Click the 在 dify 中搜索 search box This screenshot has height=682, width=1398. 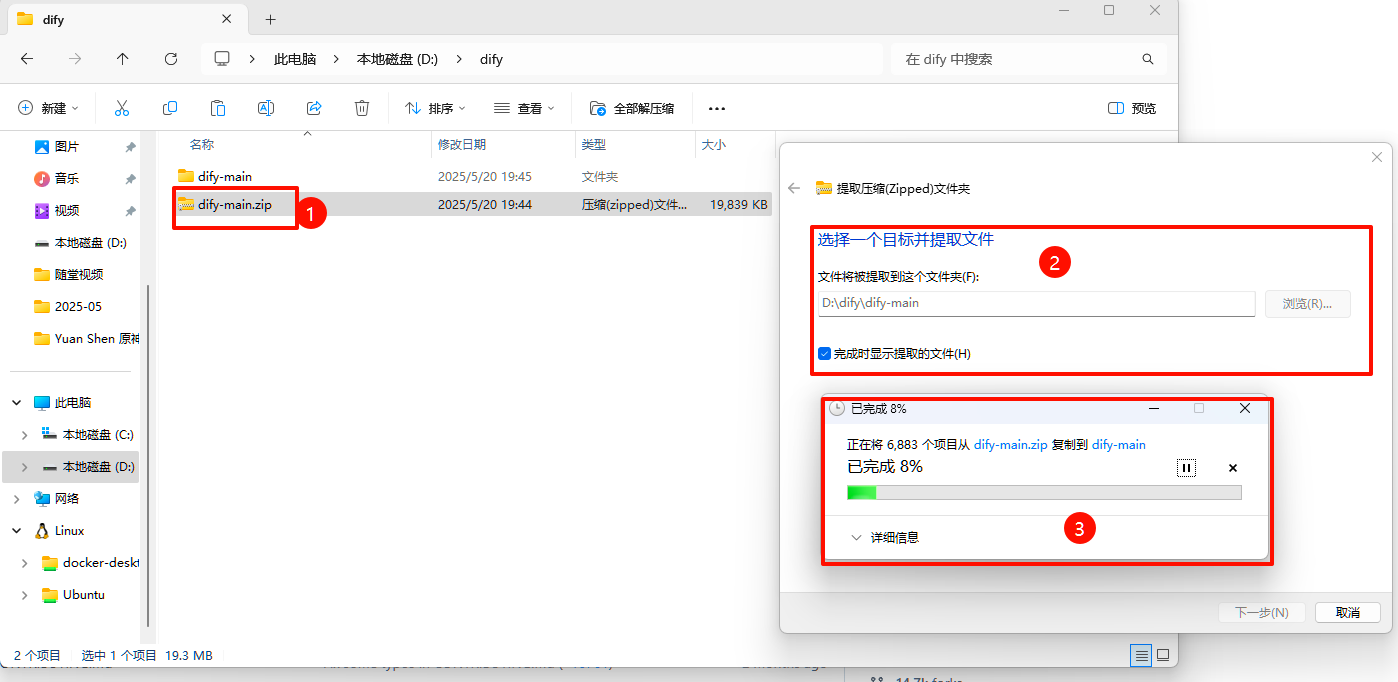point(1028,59)
